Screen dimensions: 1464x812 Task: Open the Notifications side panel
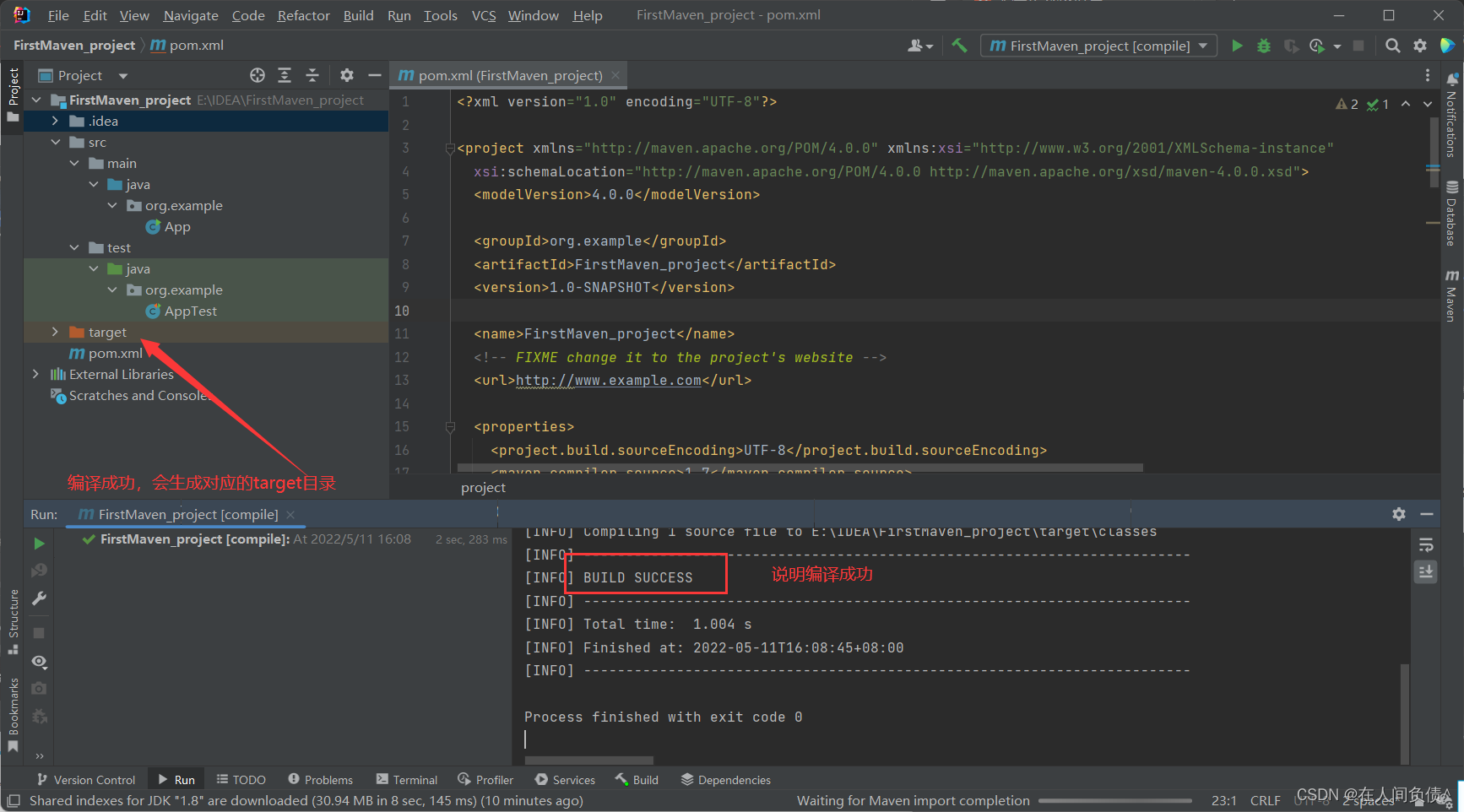pos(1451,116)
